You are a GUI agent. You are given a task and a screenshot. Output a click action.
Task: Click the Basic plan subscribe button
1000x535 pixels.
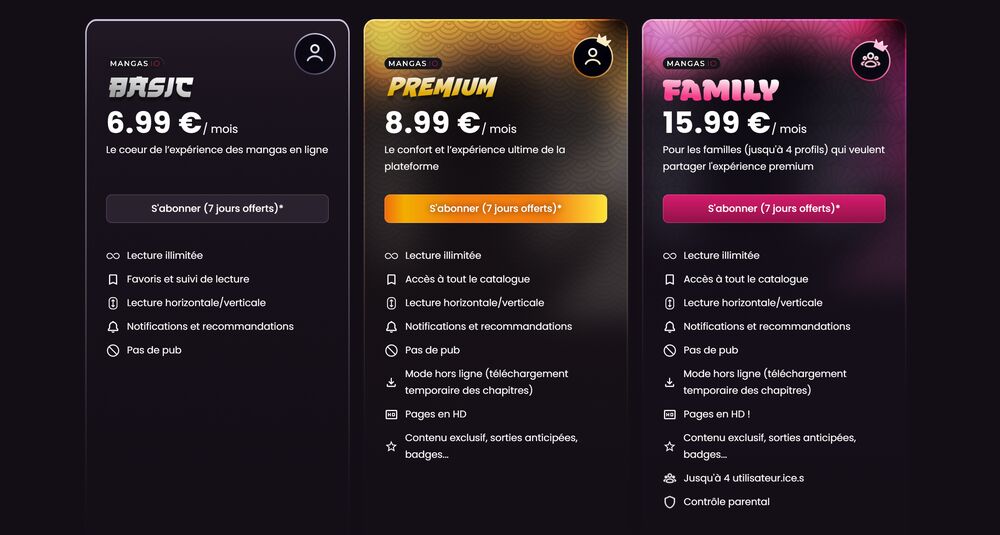tap(217, 209)
